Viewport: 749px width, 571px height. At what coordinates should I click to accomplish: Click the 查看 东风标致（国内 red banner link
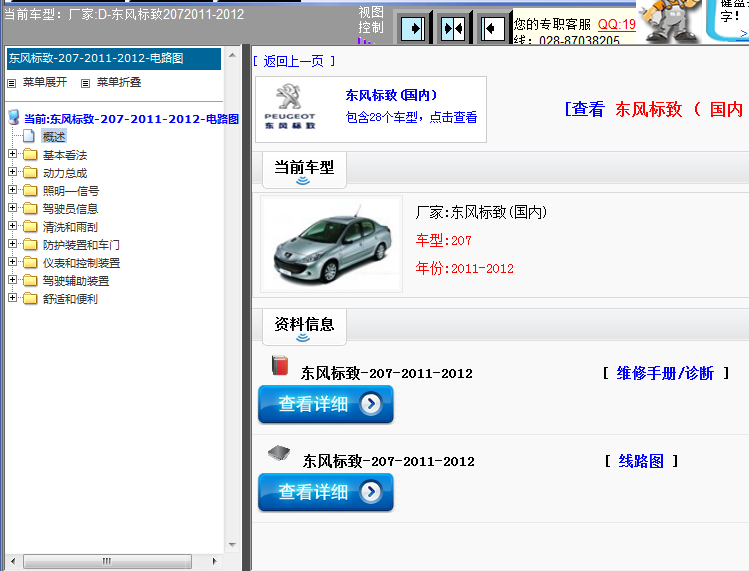coord(656,109)
